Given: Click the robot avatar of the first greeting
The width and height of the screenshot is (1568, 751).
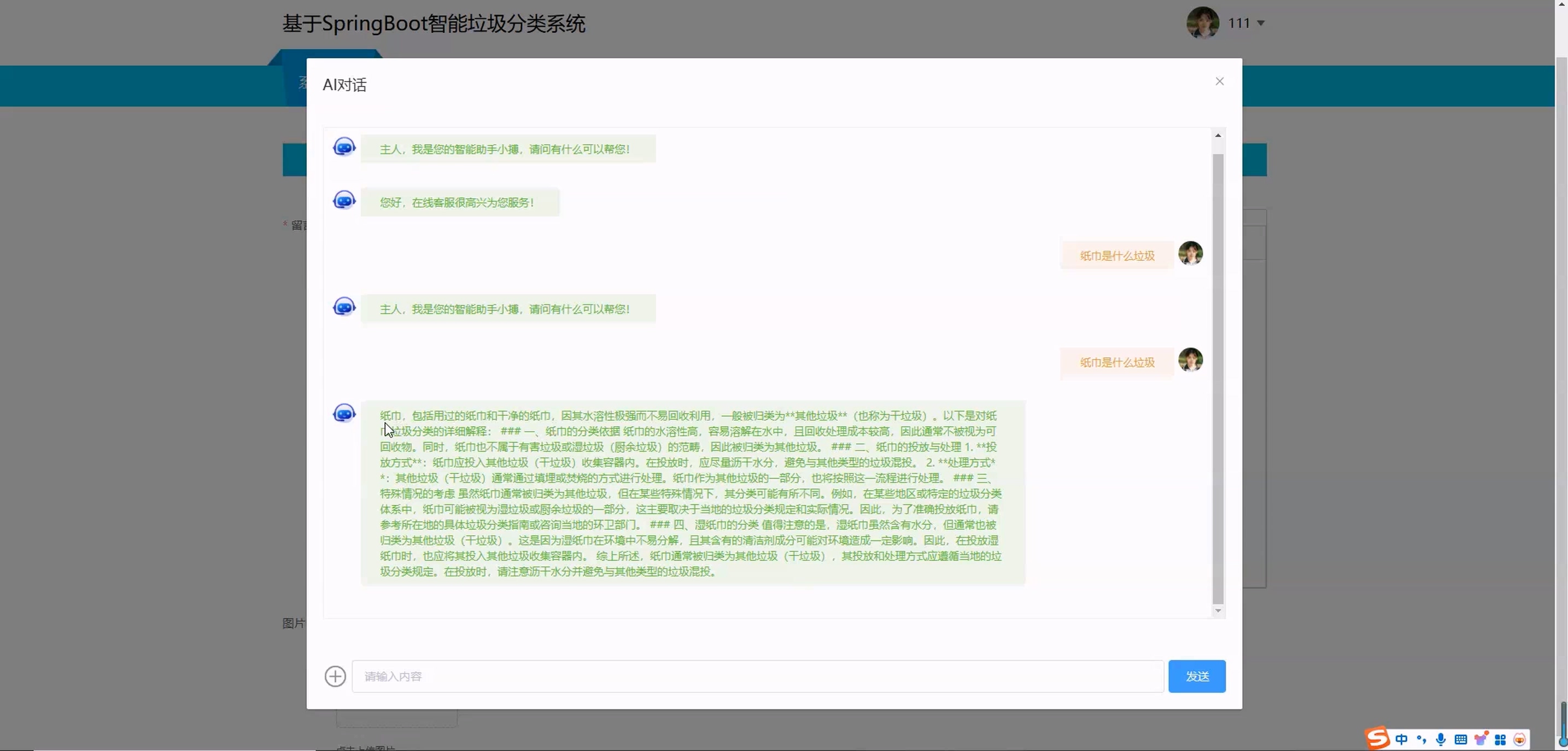Looking at the screenshot, I should point(344,146).
